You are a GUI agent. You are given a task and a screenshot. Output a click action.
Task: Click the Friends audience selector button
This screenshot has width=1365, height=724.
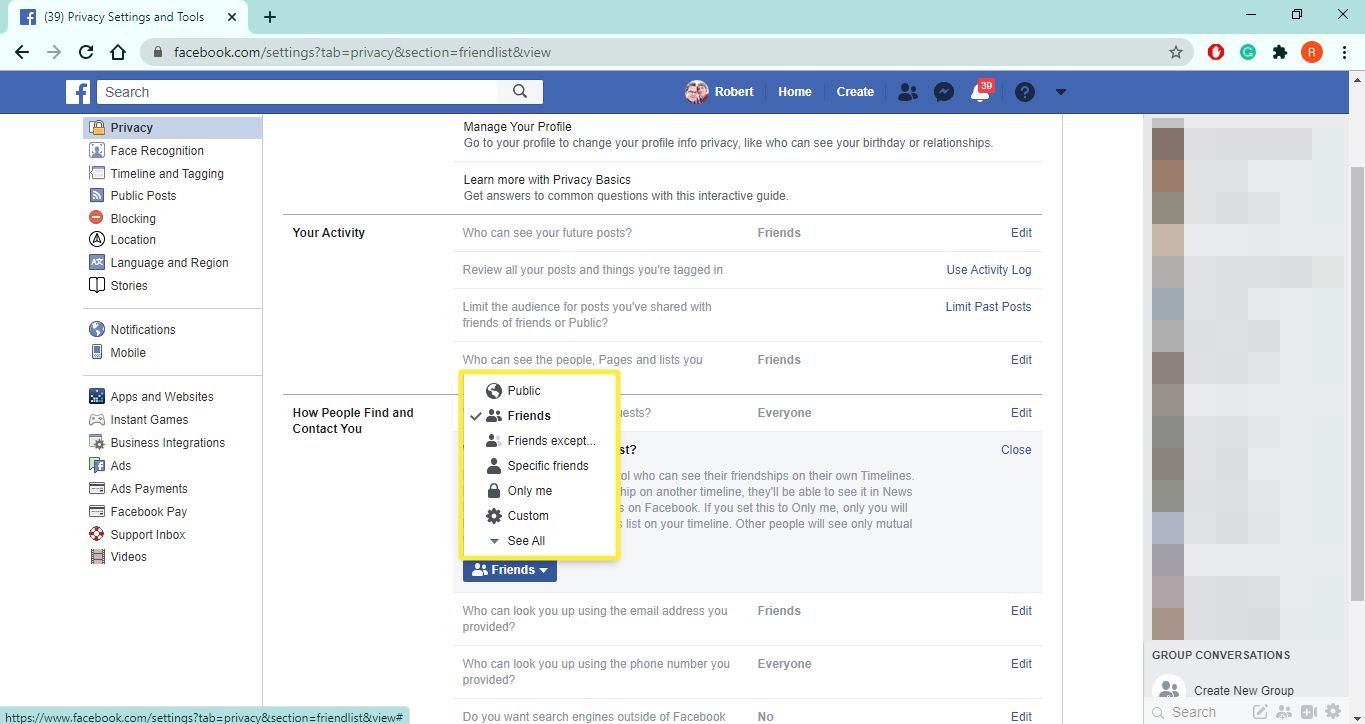click(510, 570)
